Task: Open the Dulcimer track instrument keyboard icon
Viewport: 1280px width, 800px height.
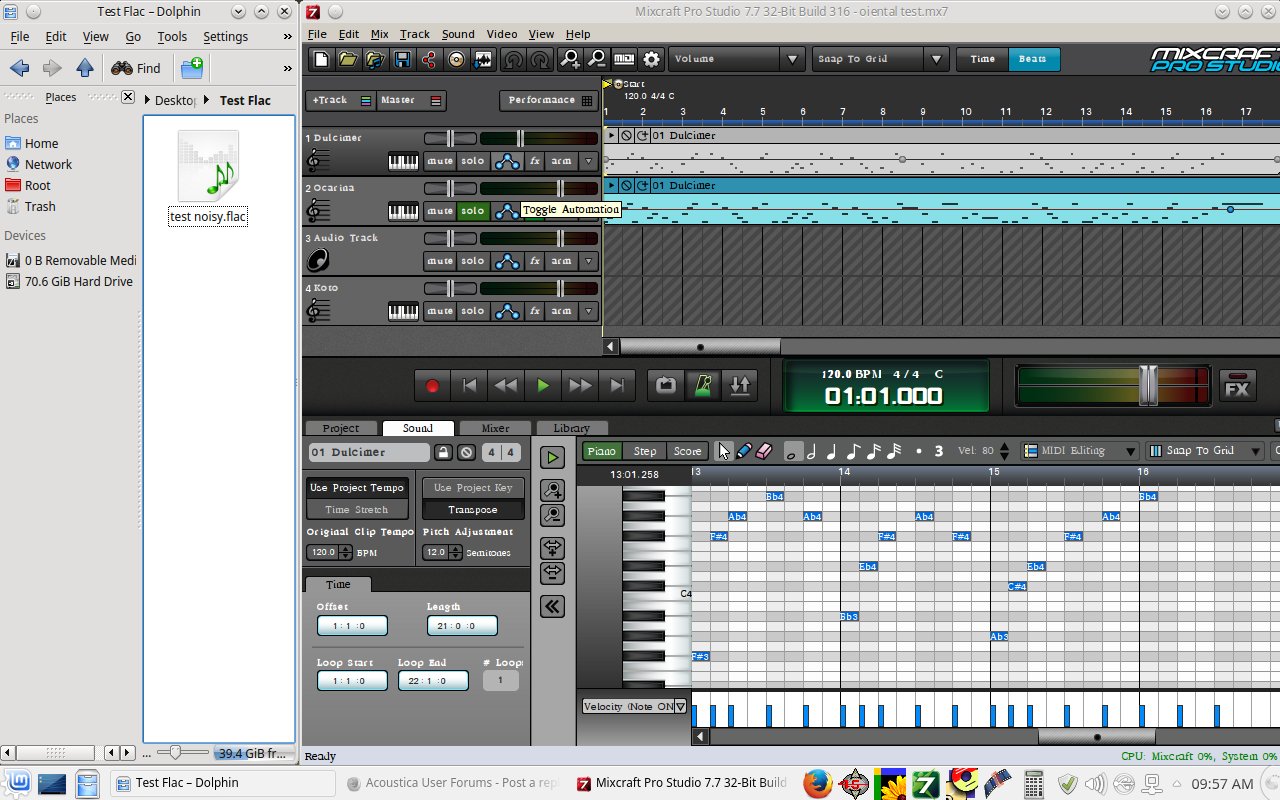Action: coord(403,161)
